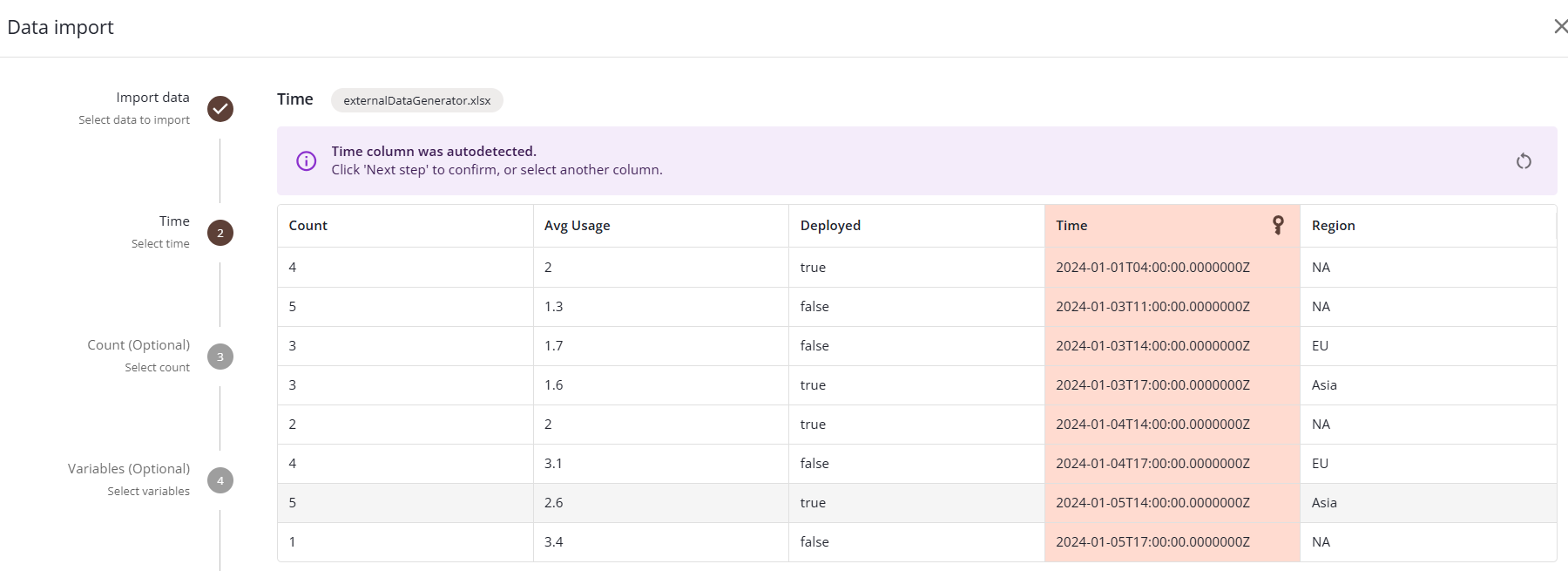Select the Avg Usage column header

pos(577,226)
